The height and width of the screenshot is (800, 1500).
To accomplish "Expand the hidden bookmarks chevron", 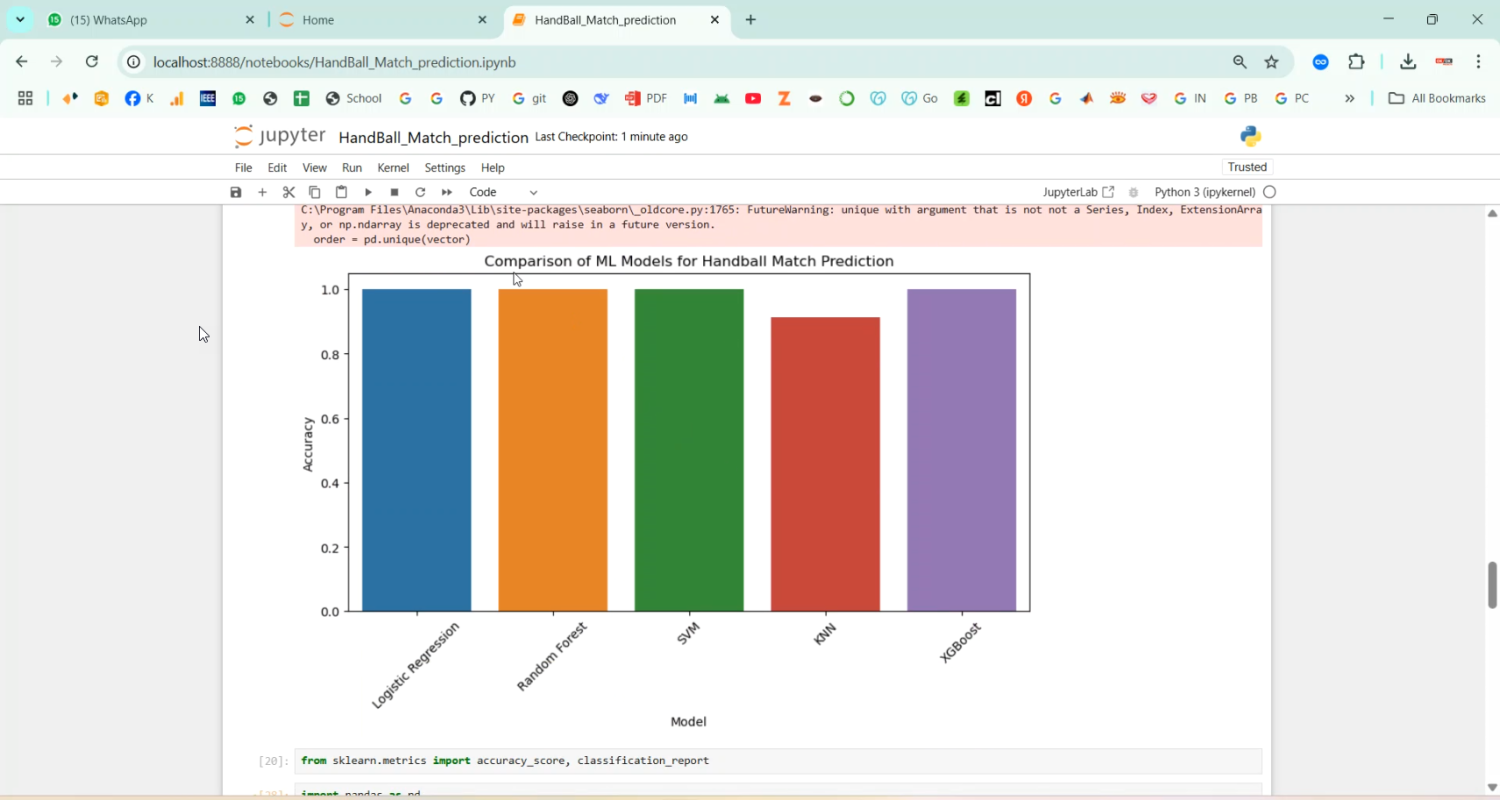I will click(x=1349, y=98).
